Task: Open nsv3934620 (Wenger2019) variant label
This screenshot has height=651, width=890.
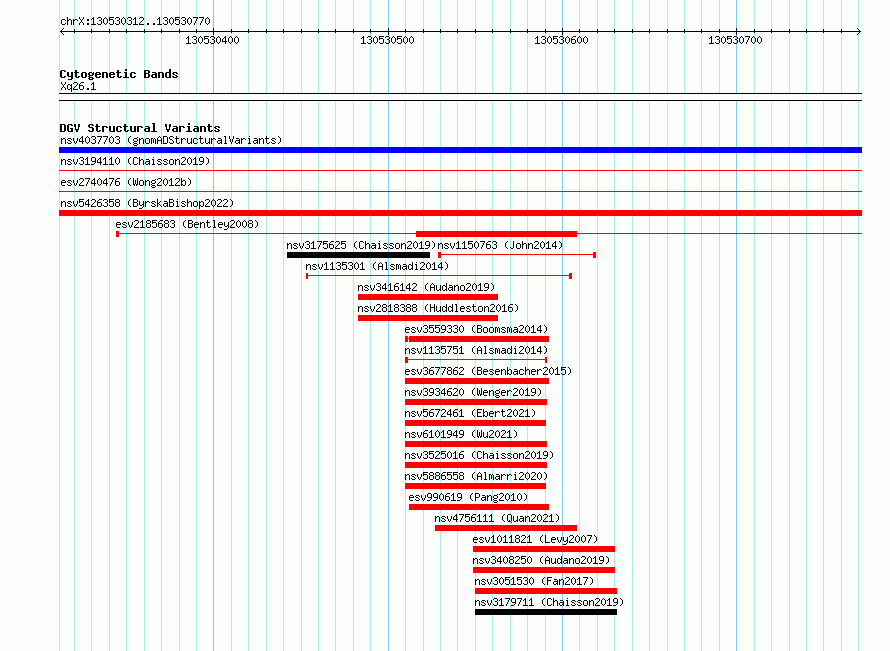Action: pos(473,392)
